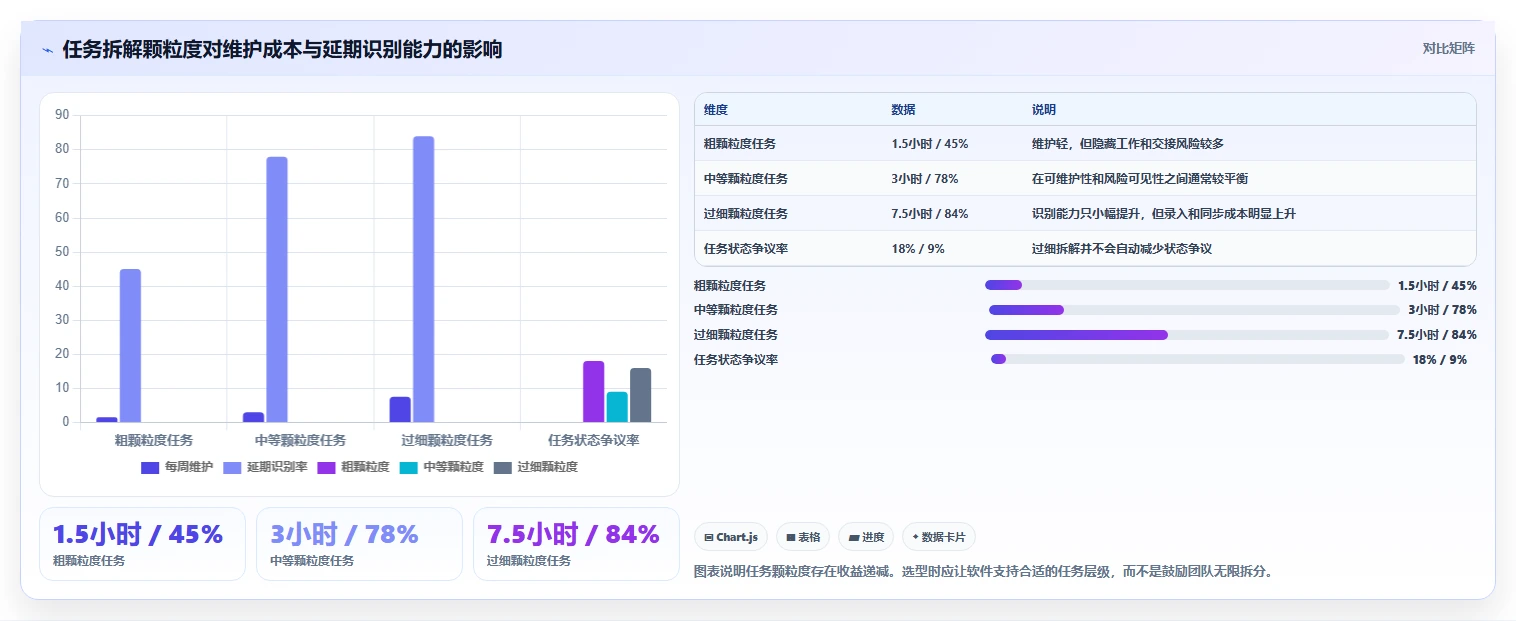Click the 对比矩阵 label in the header

[1448, 48]
